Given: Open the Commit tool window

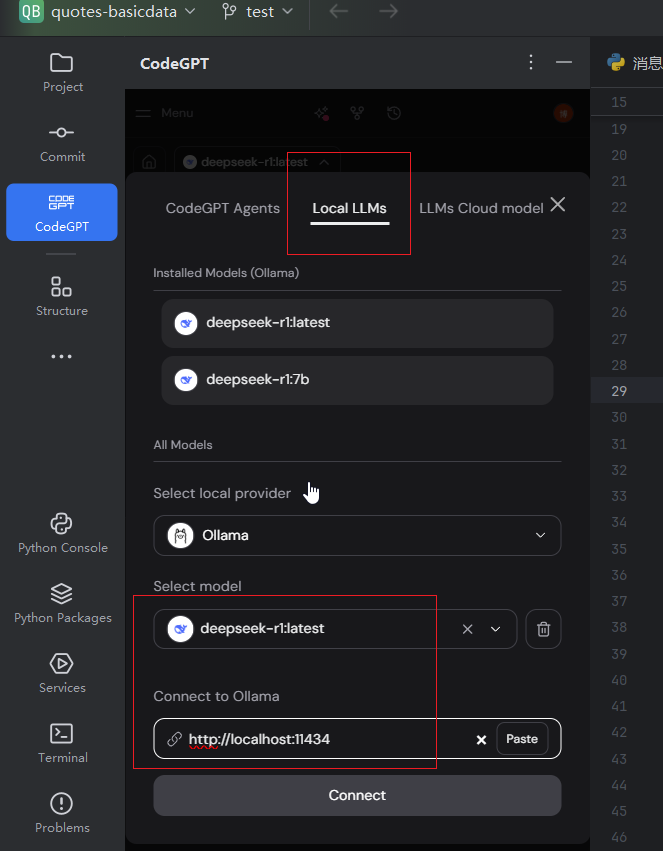Looking at the screenshot, I should tap(62, 142).
